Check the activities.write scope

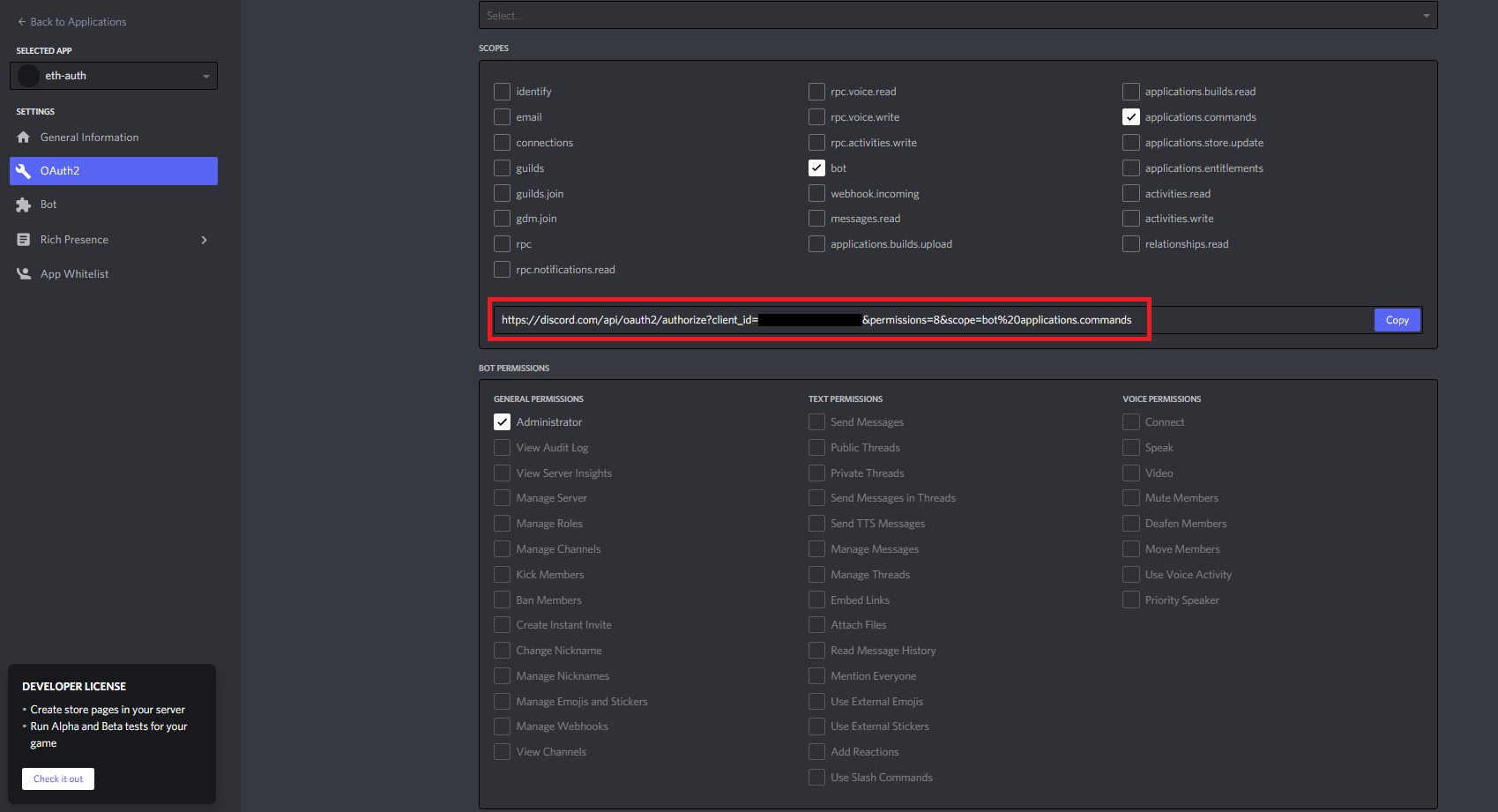(1130, 219)
